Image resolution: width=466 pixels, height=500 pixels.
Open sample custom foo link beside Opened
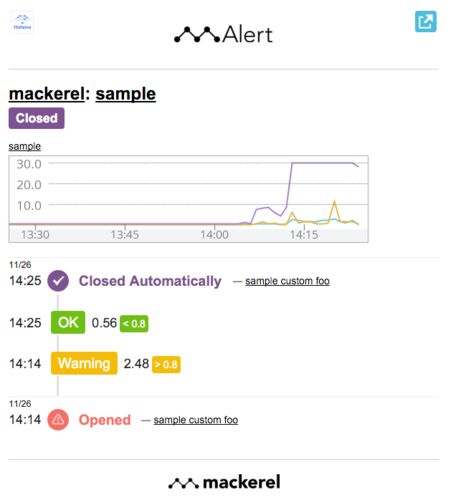point(196,420)
